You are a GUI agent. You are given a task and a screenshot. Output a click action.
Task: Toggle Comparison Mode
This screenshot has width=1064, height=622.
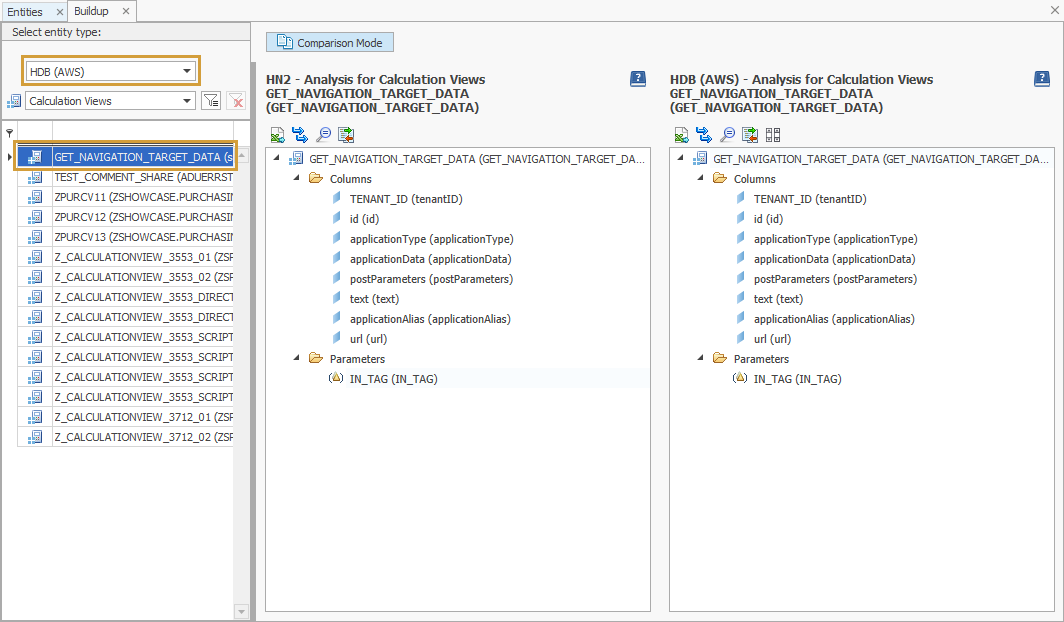click(x=329, y=42)
